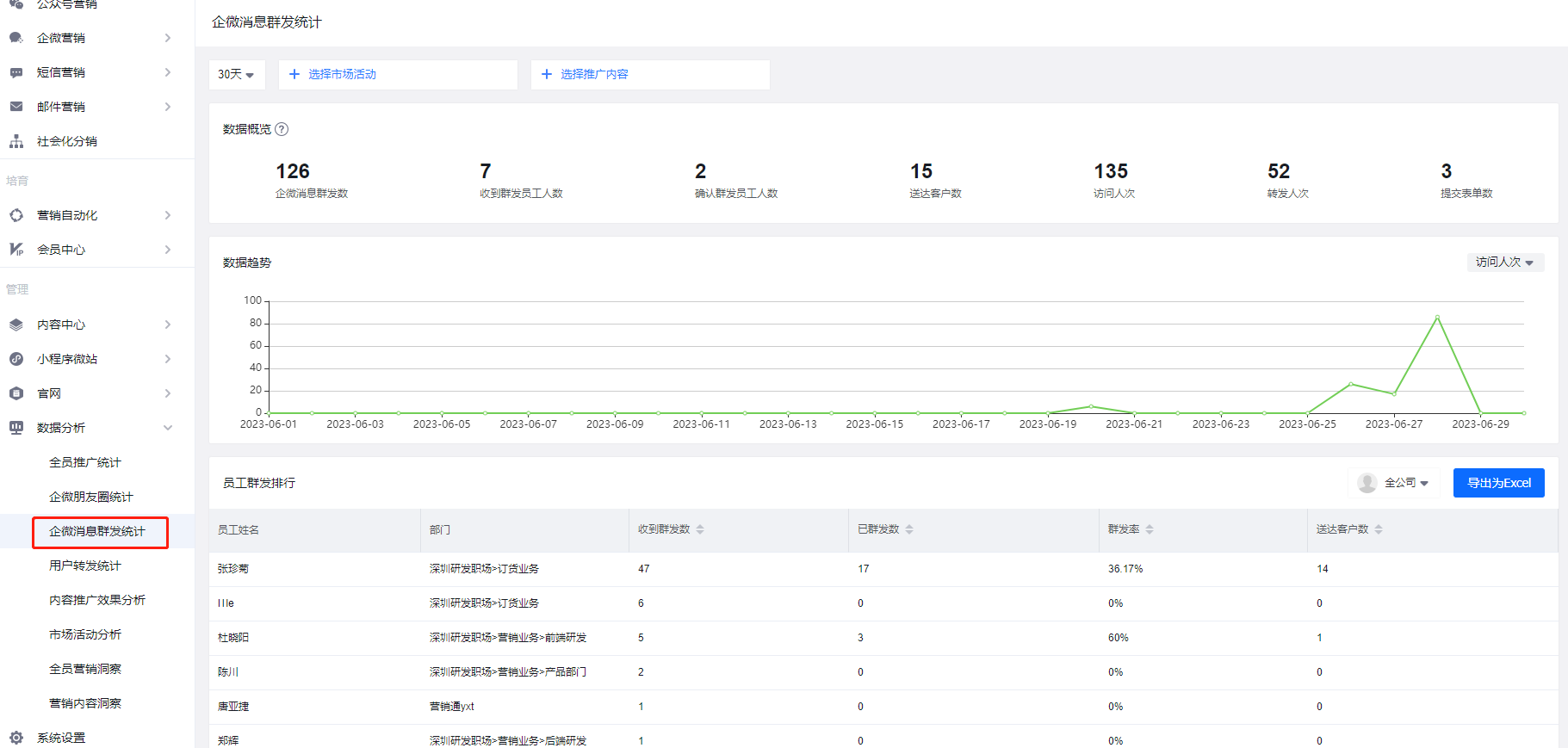
Task: Open 系统设置 menu item
Action: click(x=61, y=738)
